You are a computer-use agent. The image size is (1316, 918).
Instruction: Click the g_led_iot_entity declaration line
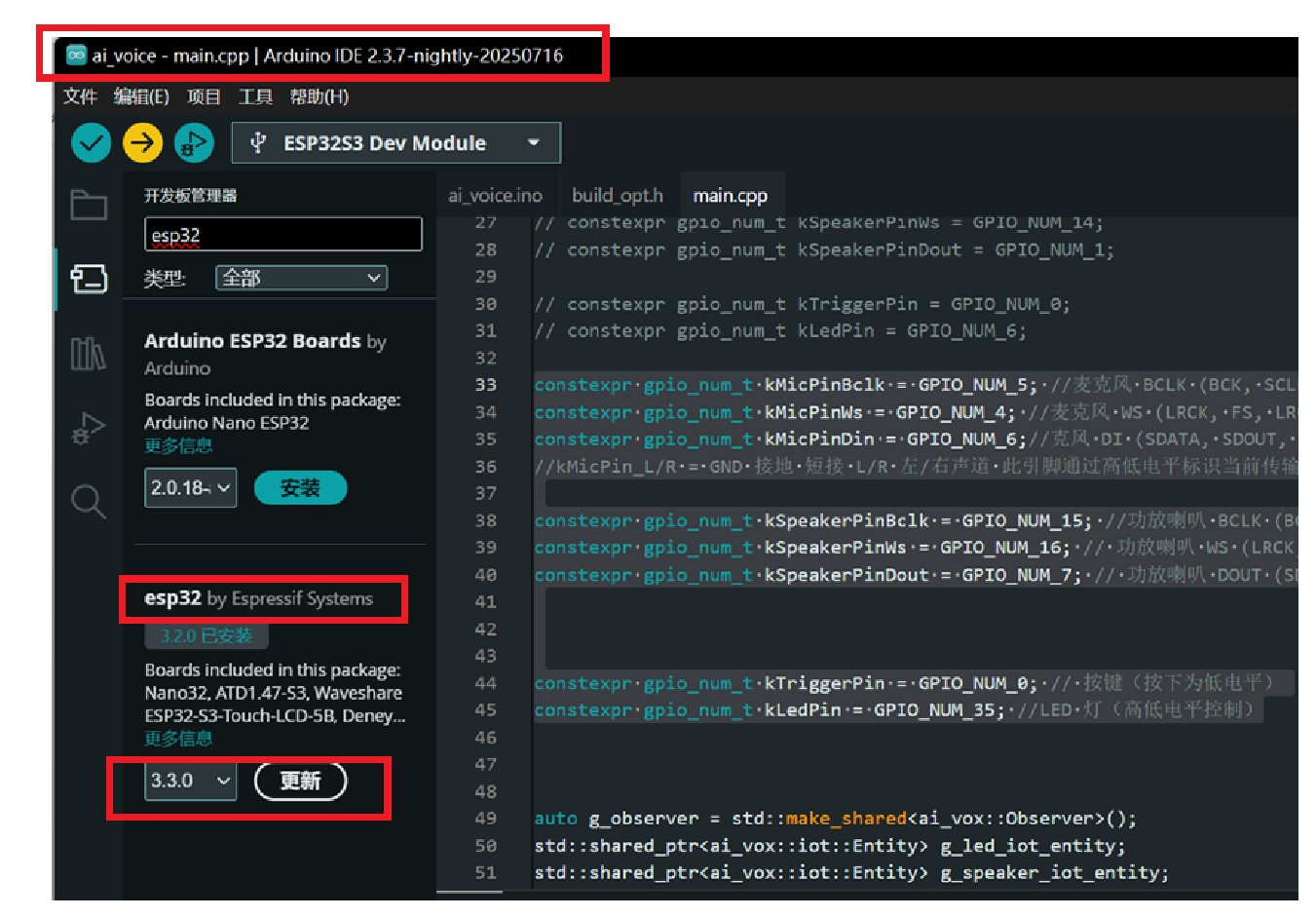coord(829,846)
